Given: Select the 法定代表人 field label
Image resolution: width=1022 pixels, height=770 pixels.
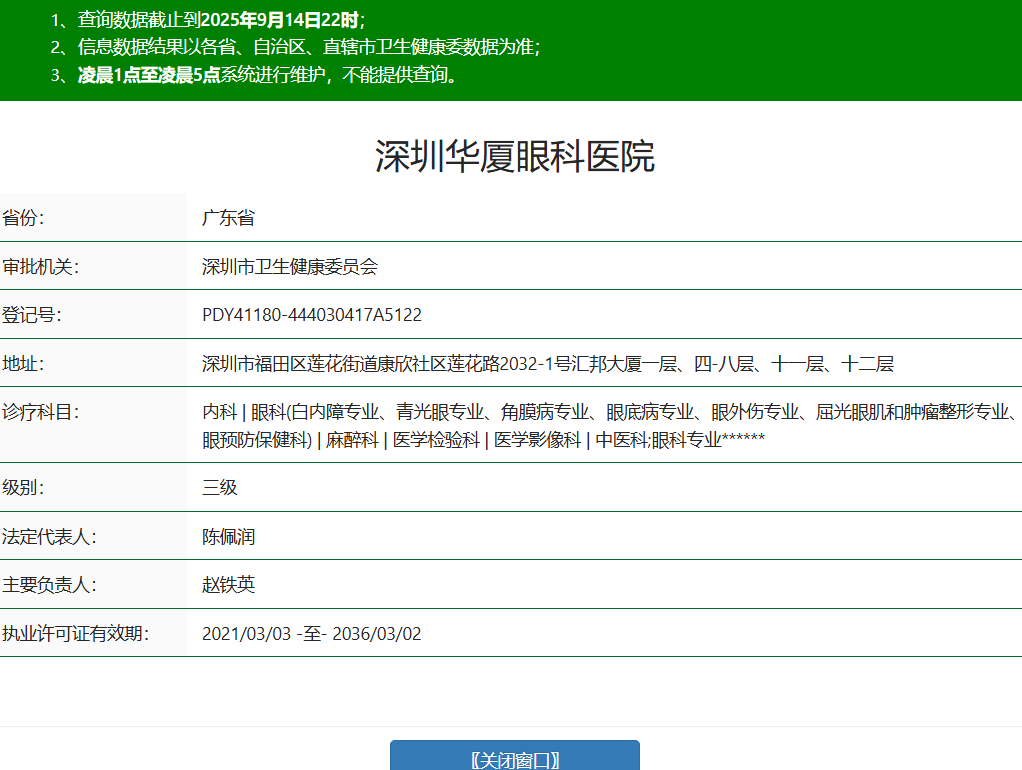Looking at the screenshot, I should [x=49, y=537].
